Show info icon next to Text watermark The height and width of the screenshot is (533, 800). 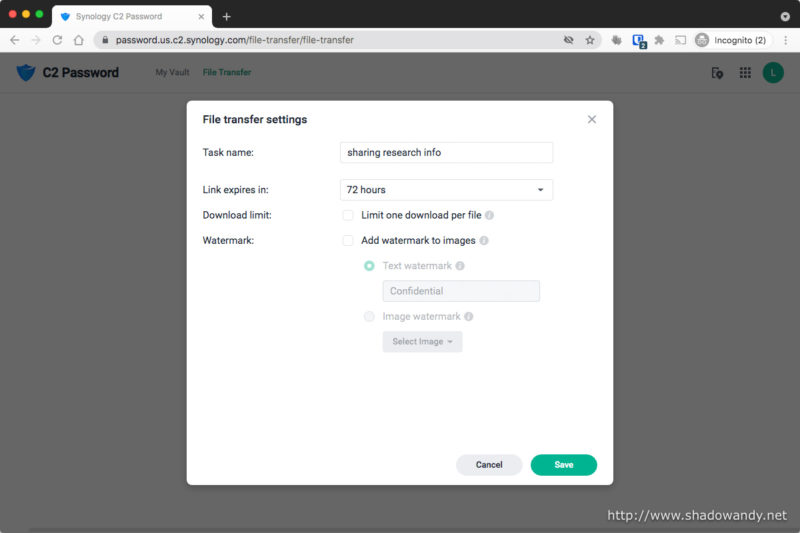(x=460, y=266)
